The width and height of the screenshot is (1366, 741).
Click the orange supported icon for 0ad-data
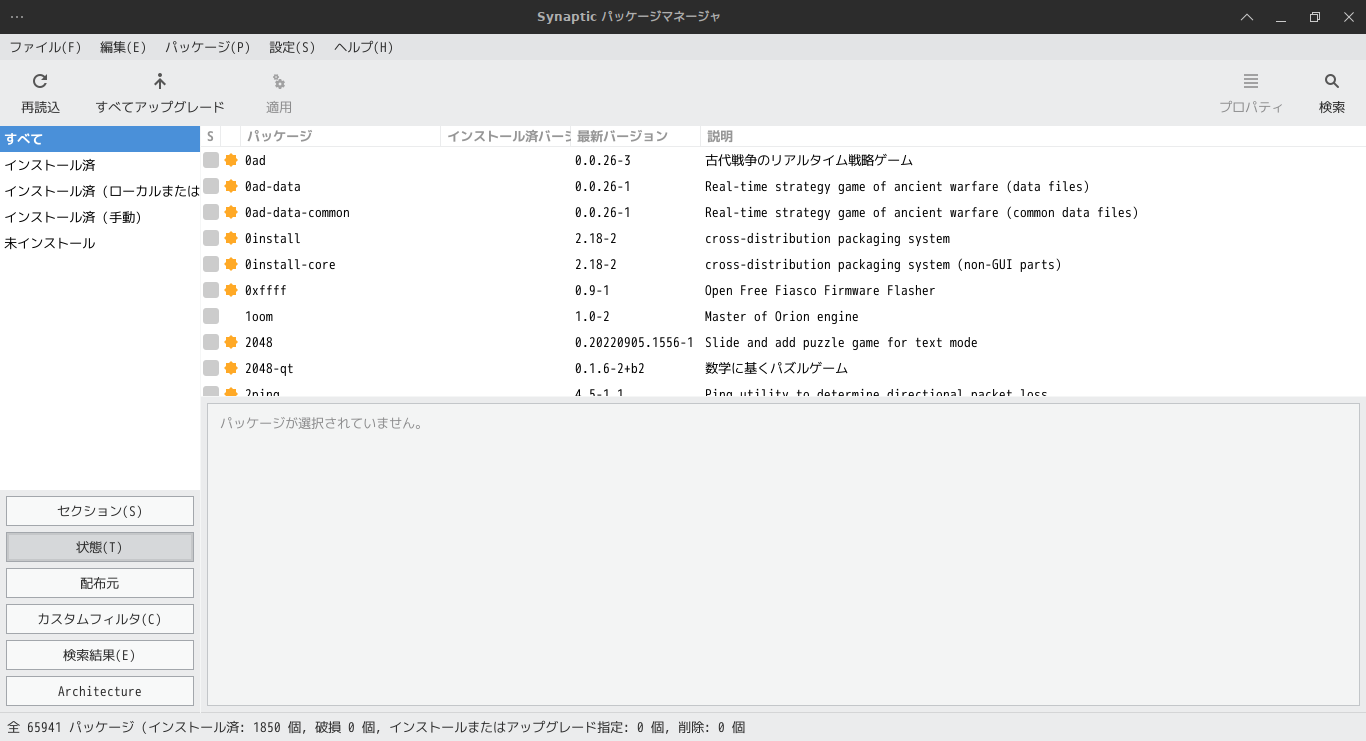(x=231, y=186)
